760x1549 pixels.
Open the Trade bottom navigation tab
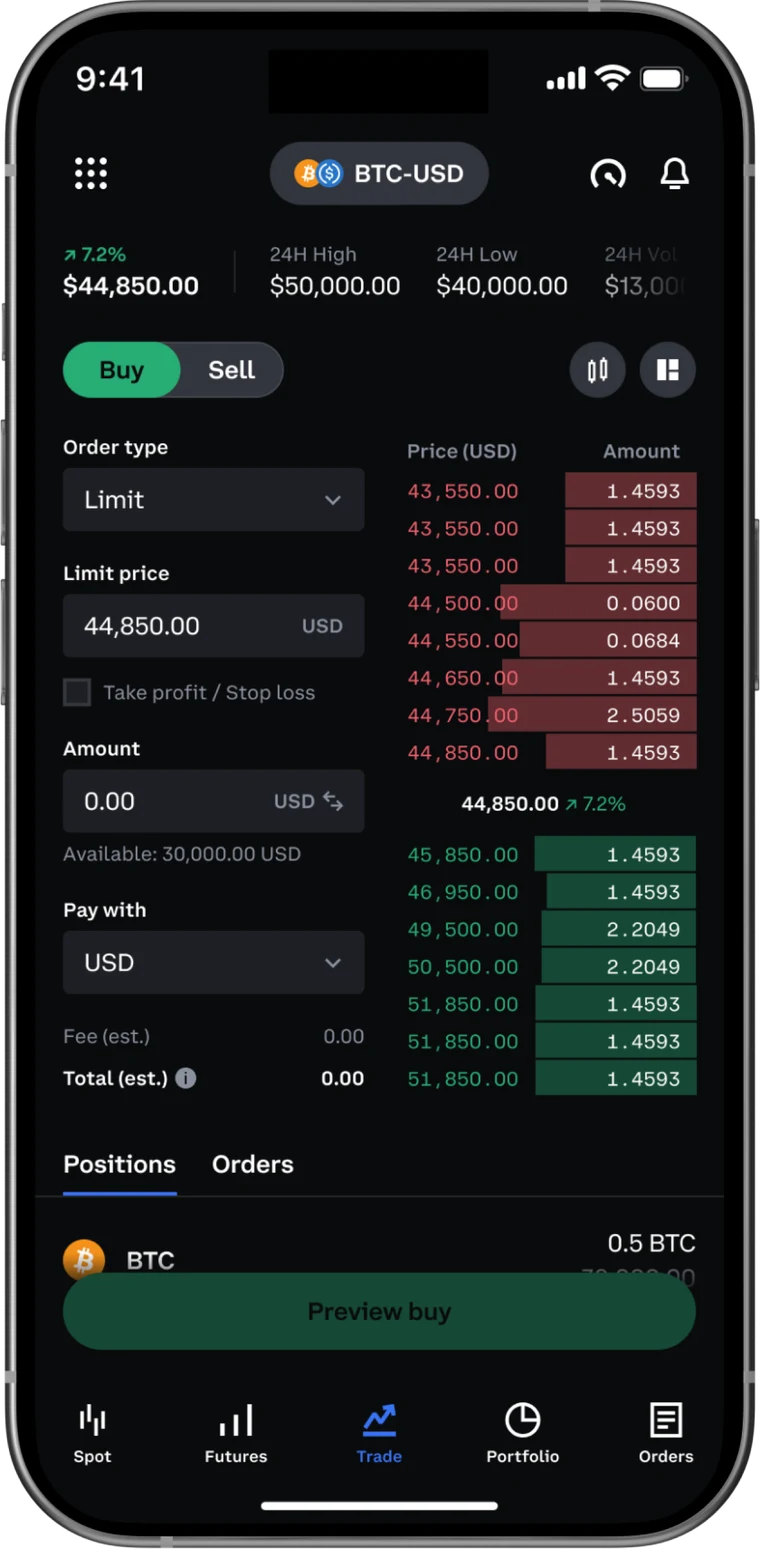[x=379, y=1432]
